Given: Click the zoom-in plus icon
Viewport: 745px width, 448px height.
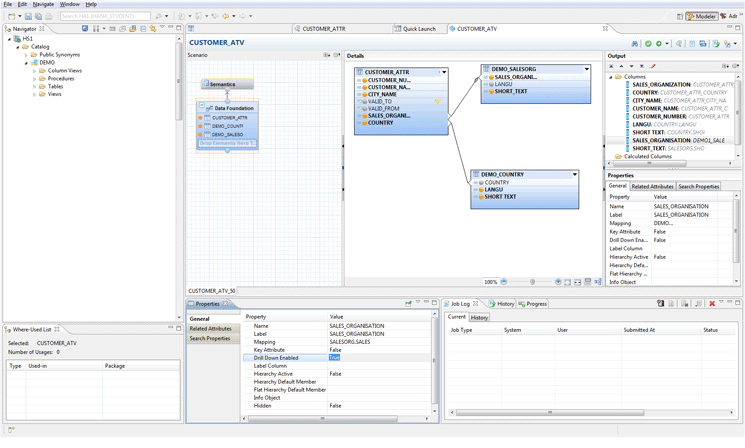Looking at the screenshot, I should (x=558, y=282).
